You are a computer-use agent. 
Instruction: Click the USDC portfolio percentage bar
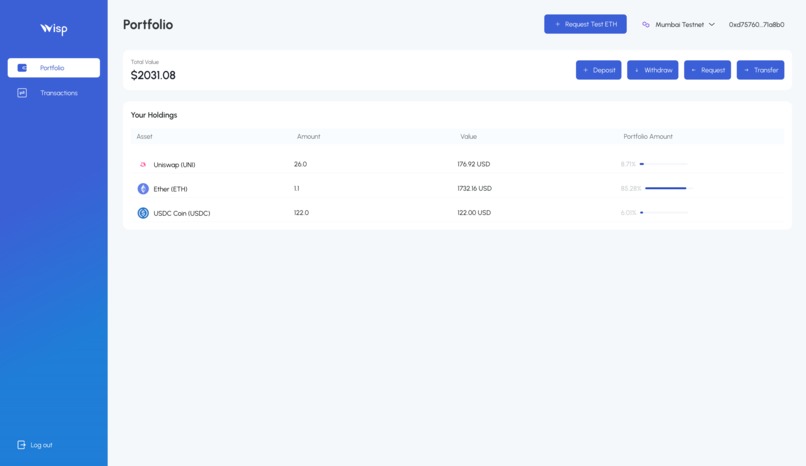(x=664, y=212)
